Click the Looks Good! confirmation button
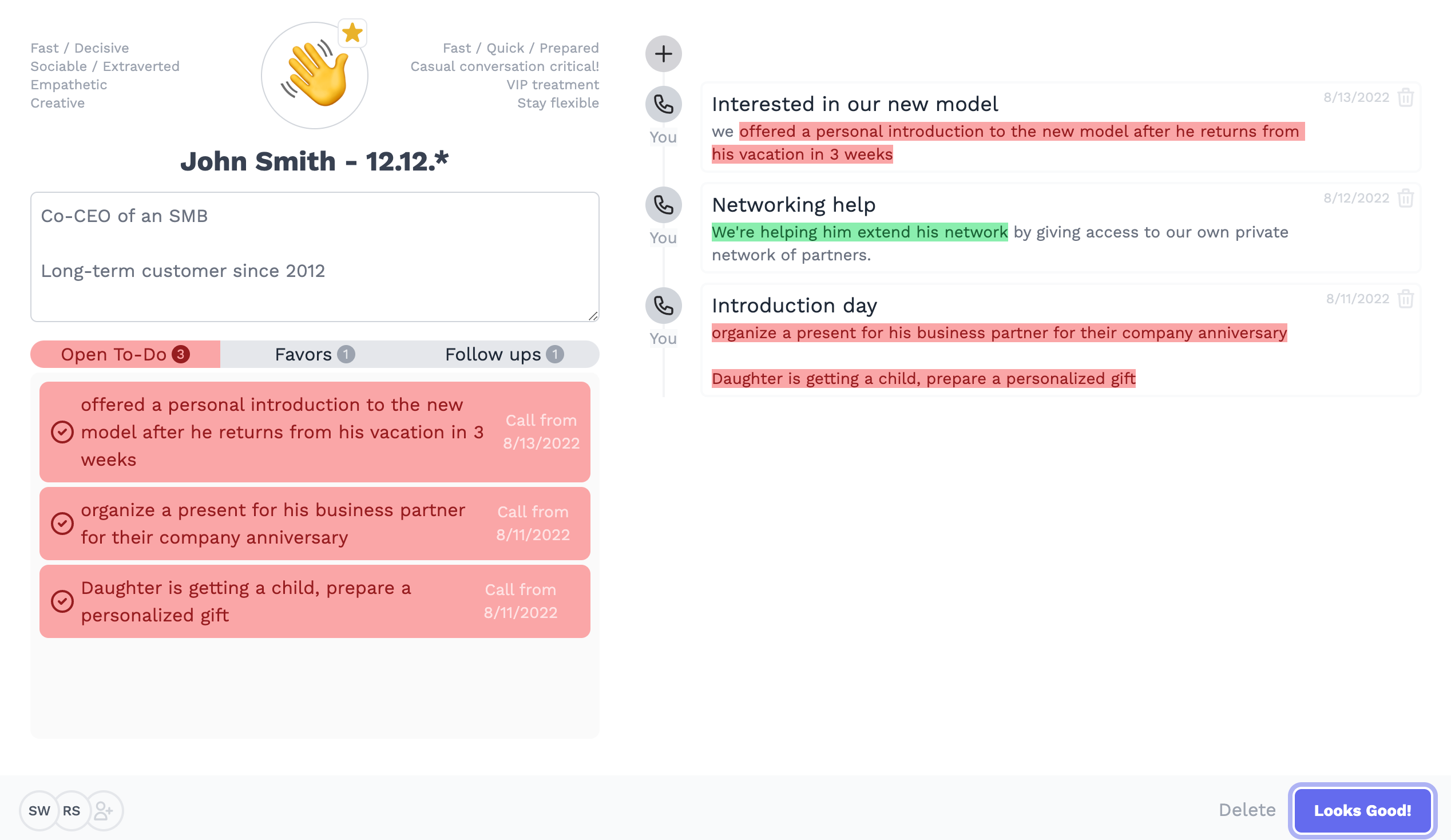Image resolution: width=1451 pixels, height=840 pixels. (x=1363, y=810)
